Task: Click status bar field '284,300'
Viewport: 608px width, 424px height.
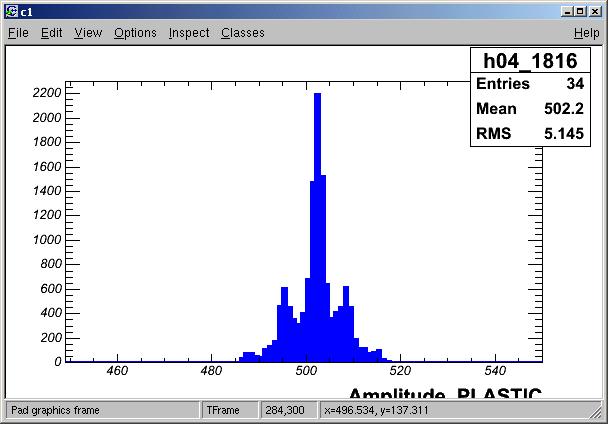Action: (289, 410)
